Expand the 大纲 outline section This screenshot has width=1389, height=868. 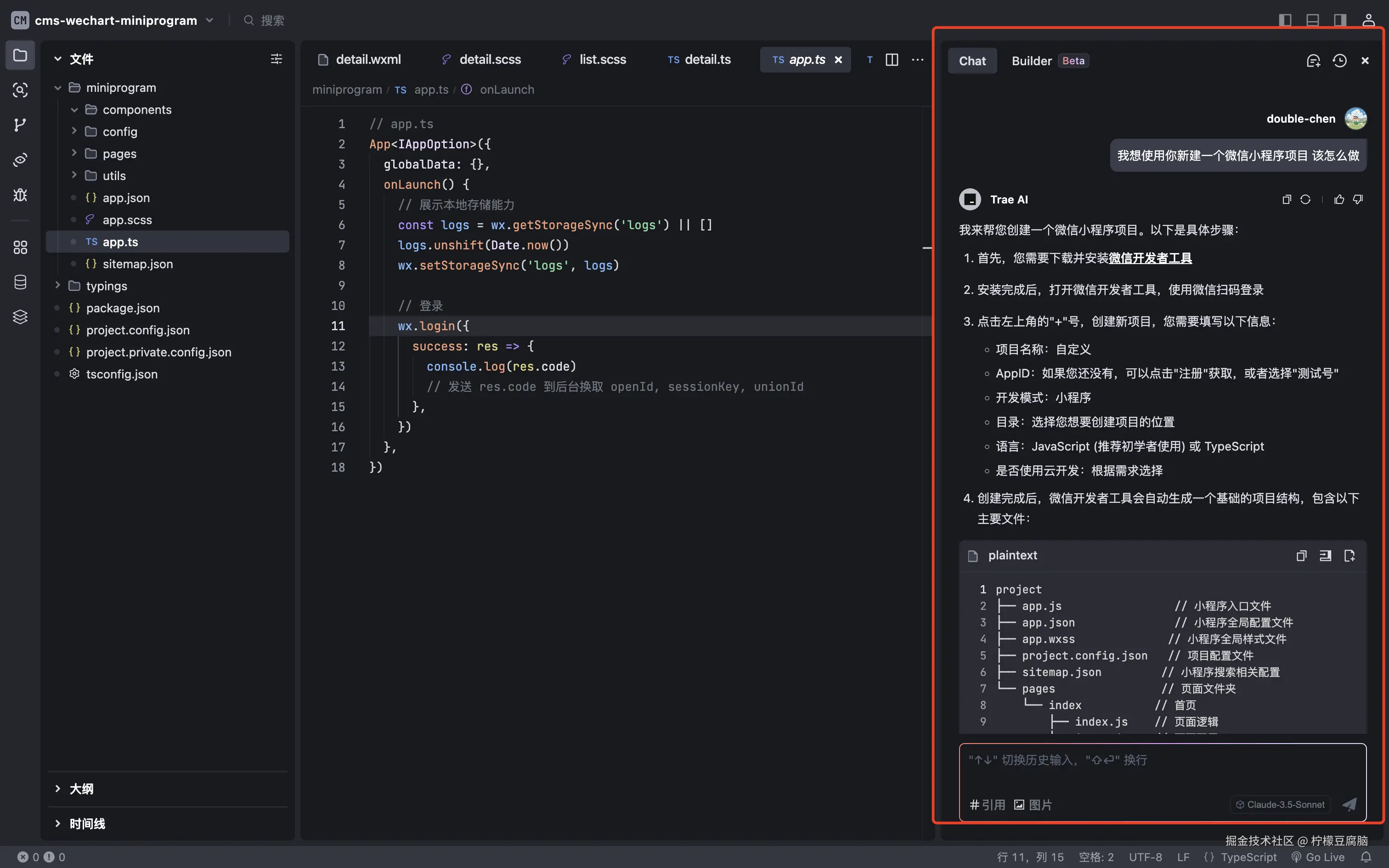pyautogui.click(x=81, y=789)
